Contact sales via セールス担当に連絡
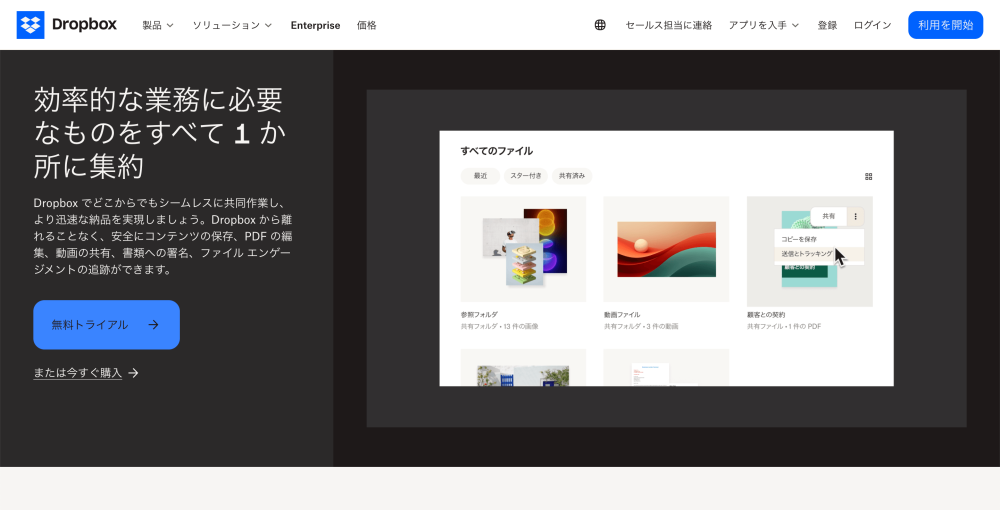Screen dimensions: 1000x510 pyautogui.click(x=668, y=25)
